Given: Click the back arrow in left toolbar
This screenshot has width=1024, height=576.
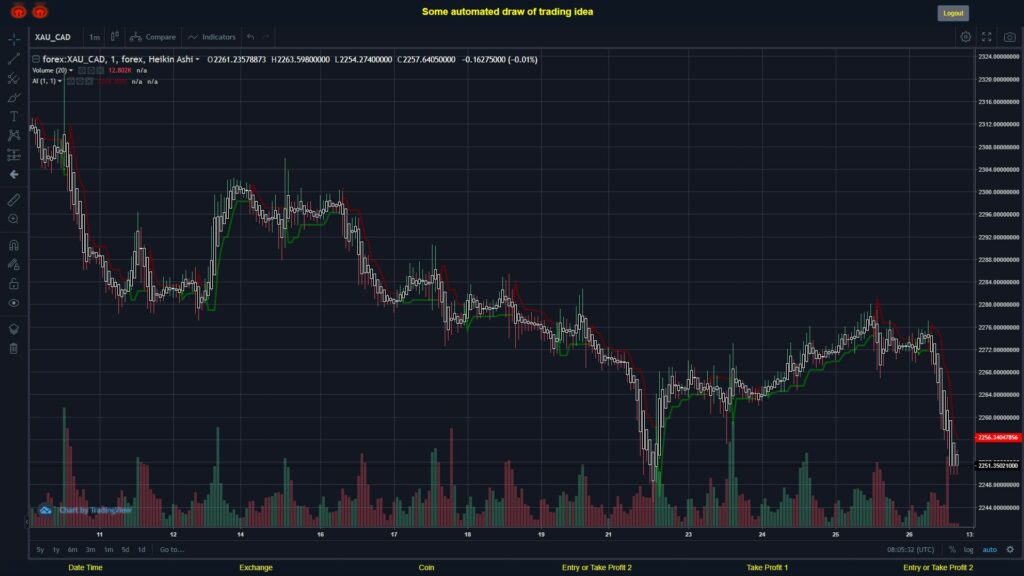Looking at the screenshot, I should 14,174.
